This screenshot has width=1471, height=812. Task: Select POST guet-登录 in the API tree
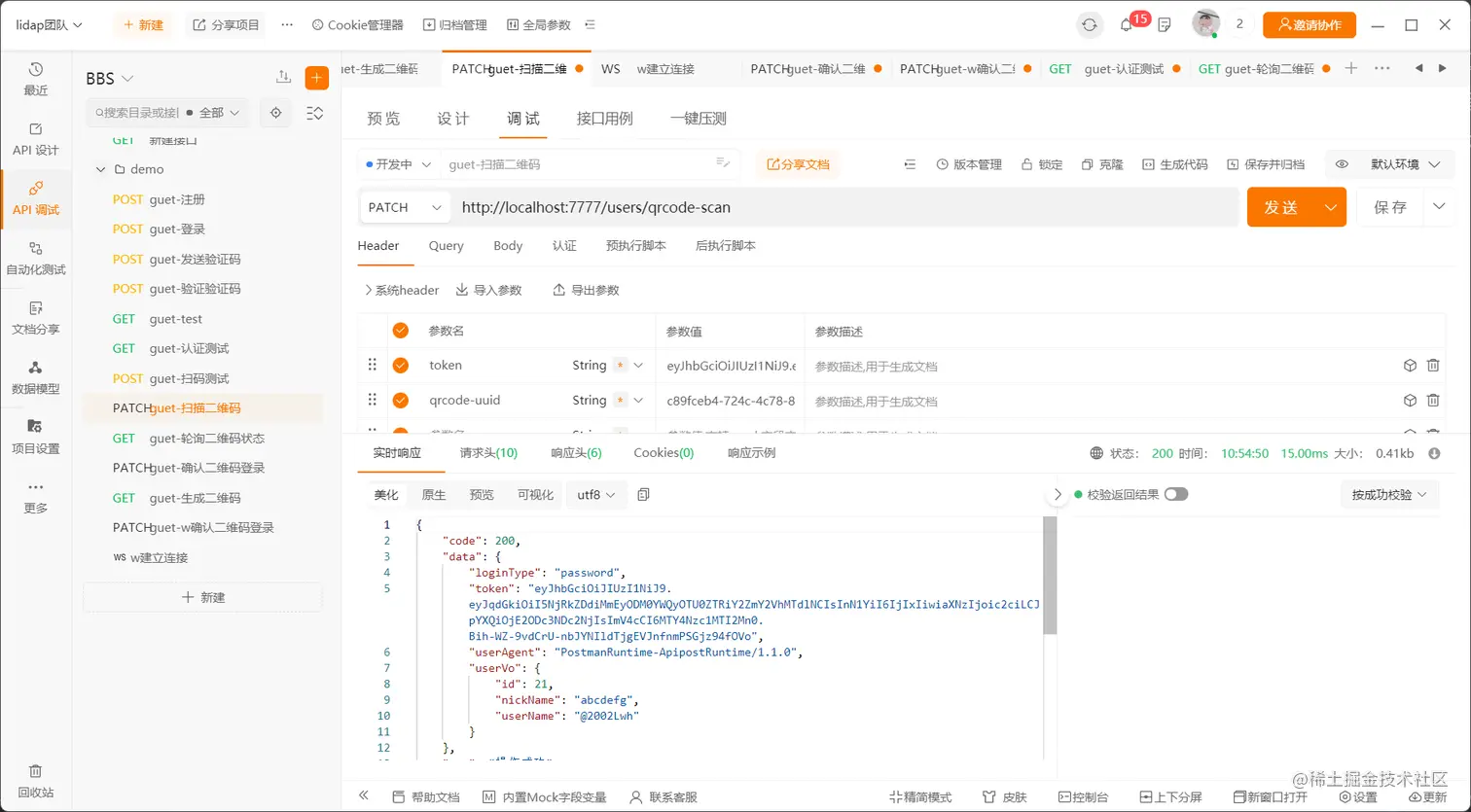pos(202,229)
